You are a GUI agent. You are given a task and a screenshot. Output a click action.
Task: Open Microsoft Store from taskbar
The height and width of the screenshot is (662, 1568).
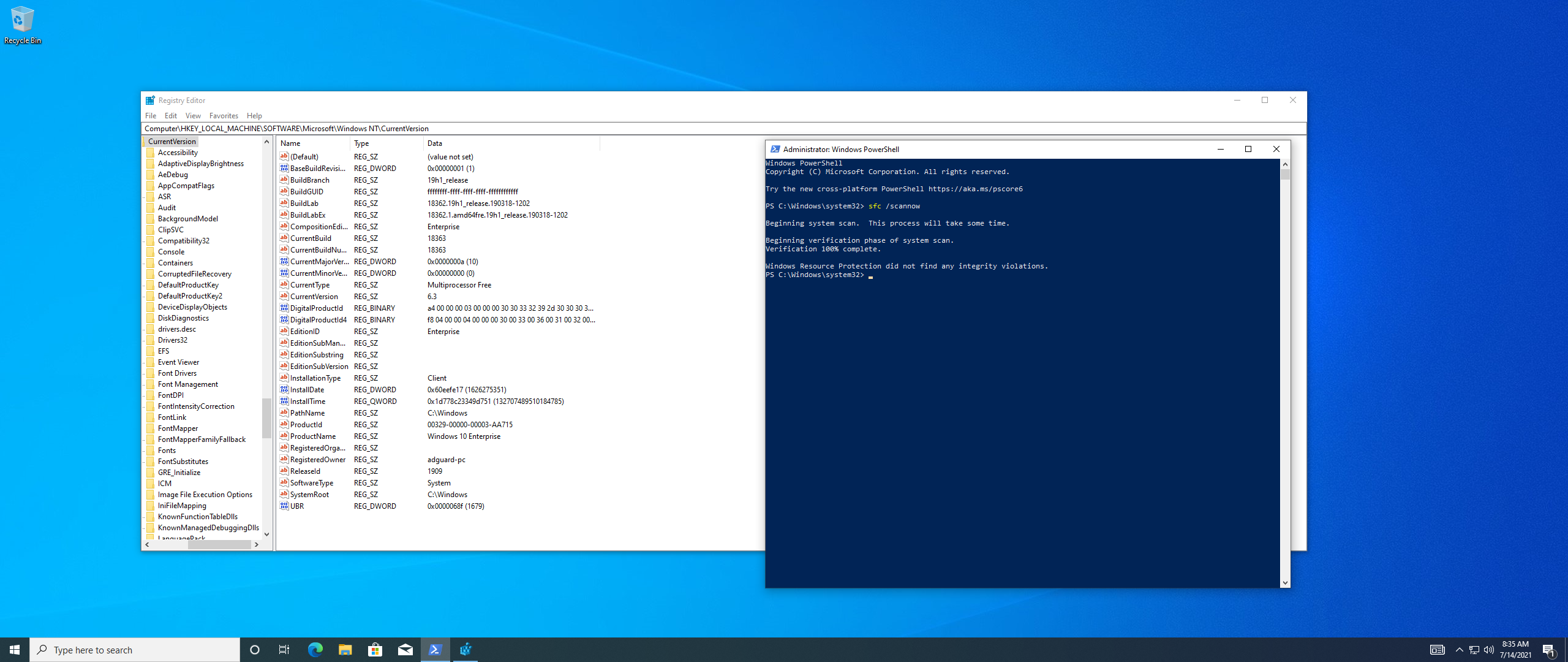coord(375,650)
